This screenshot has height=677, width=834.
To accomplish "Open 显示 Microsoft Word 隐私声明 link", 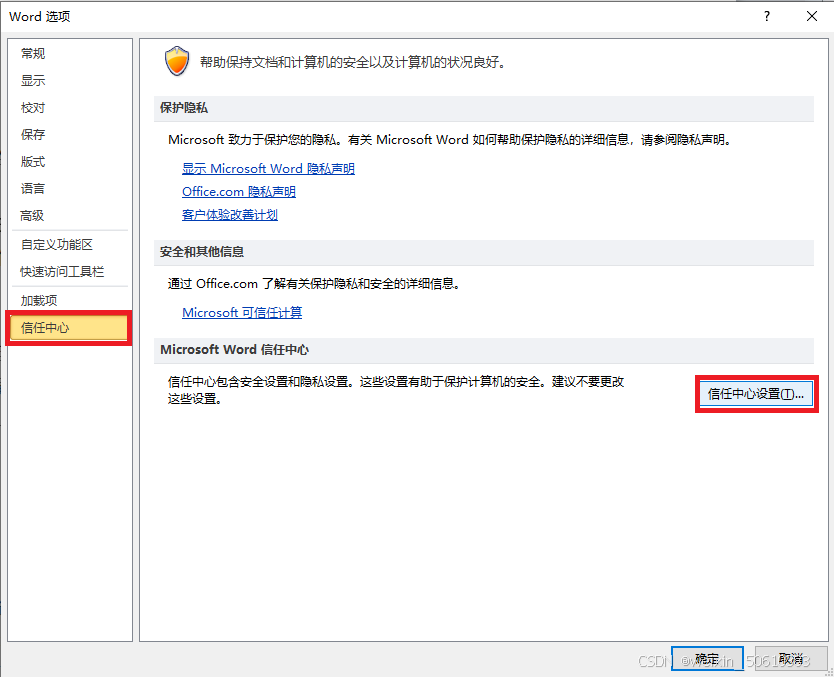I will [x=268, y=169].
